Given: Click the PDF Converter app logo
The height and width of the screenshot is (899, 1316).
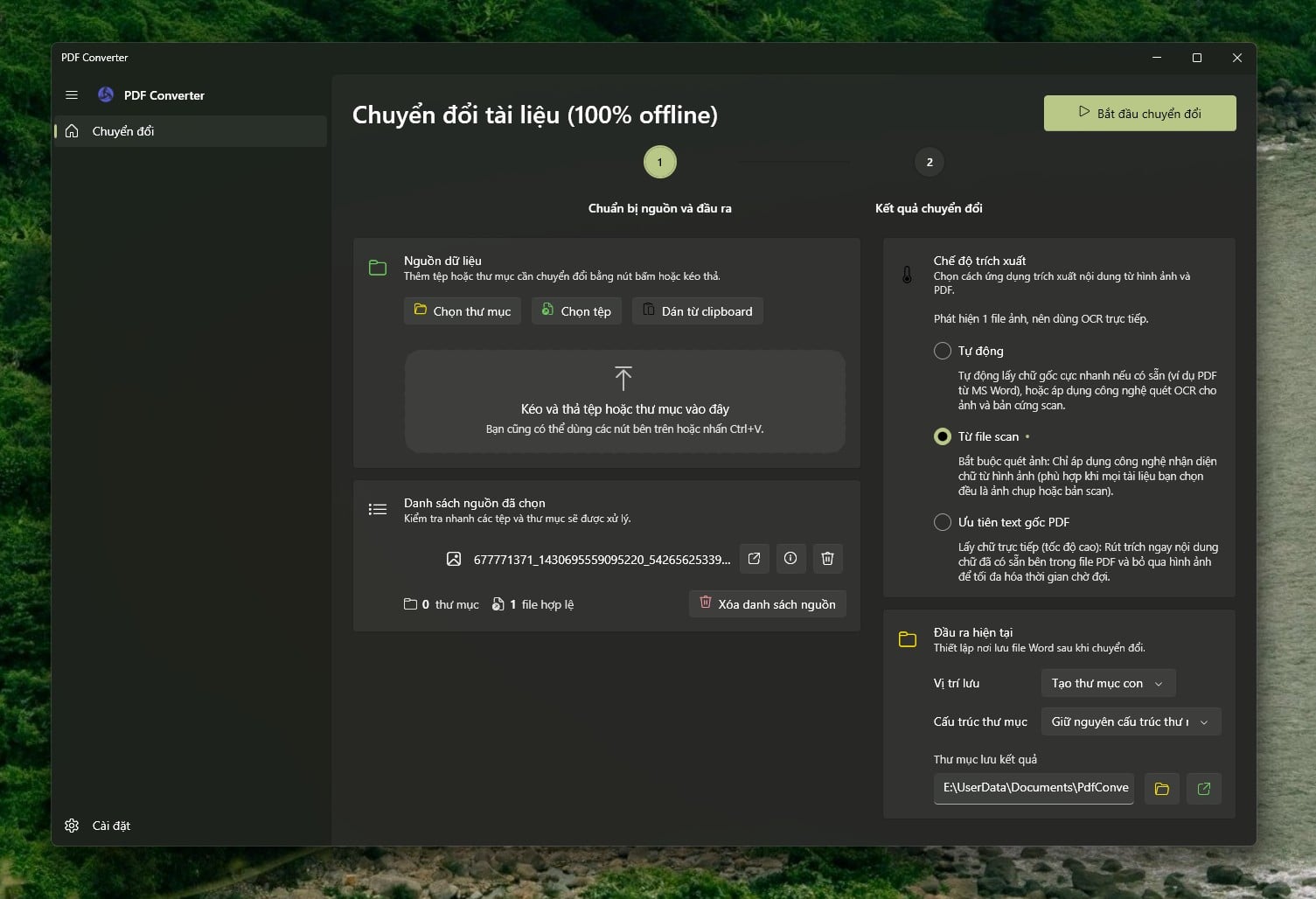Looking at the screenshot, I should pos(106,95).
